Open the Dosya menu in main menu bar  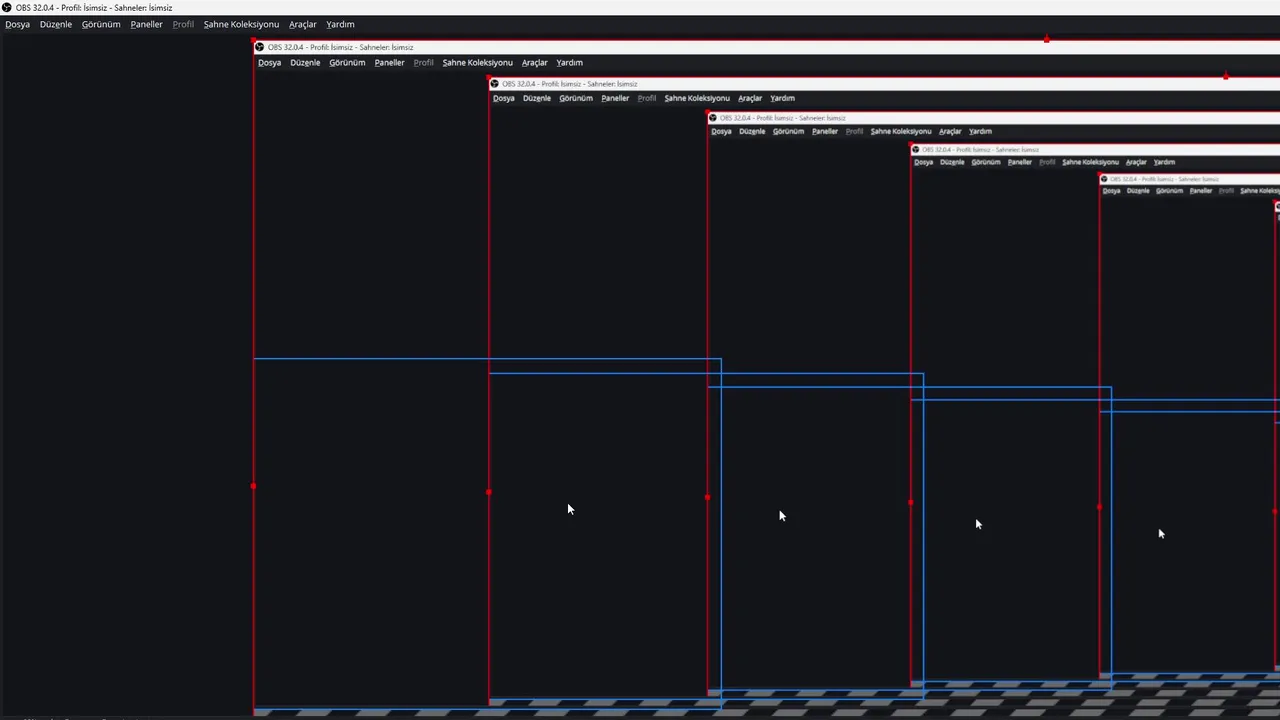pos(17,24)
